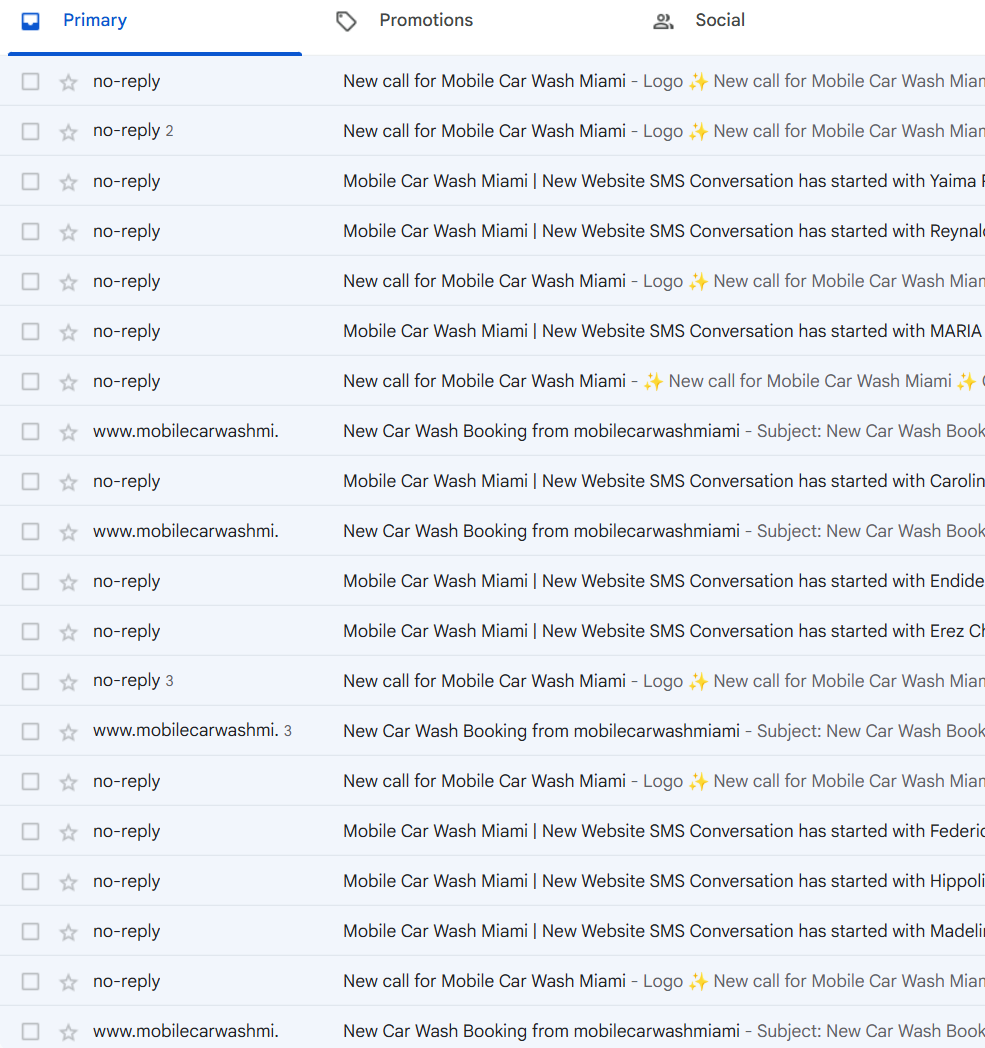Star the MARIA SMS conversation email

[67, 330]
